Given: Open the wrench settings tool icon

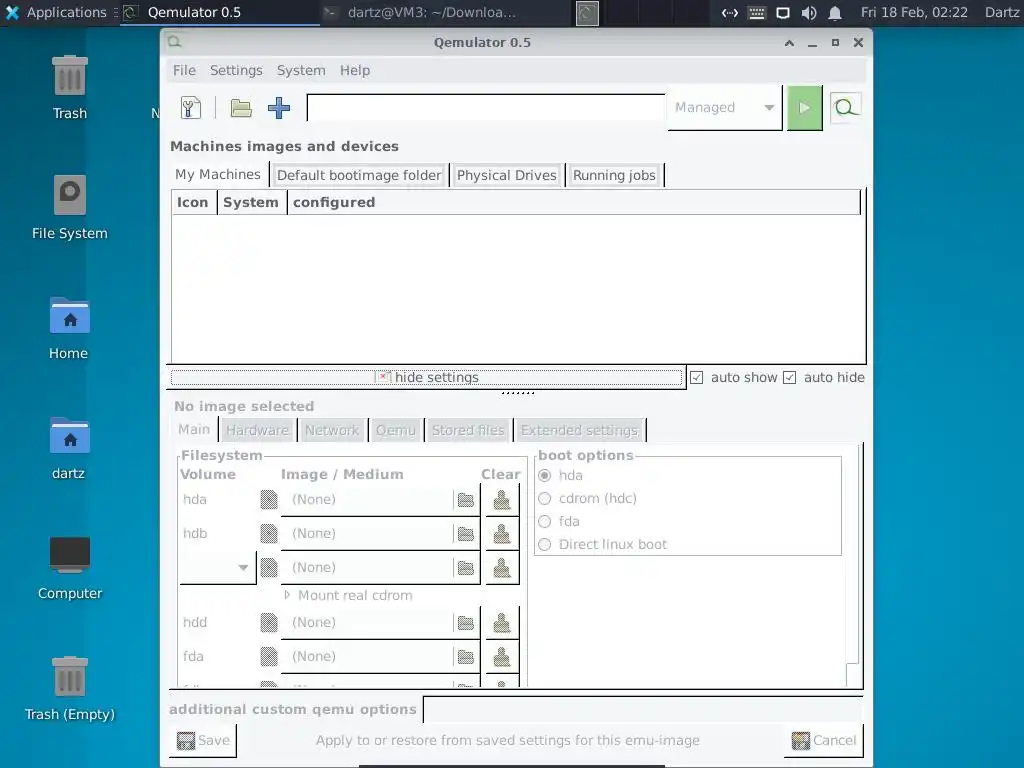Looking at the screenshot, I should tap(191, 108).
